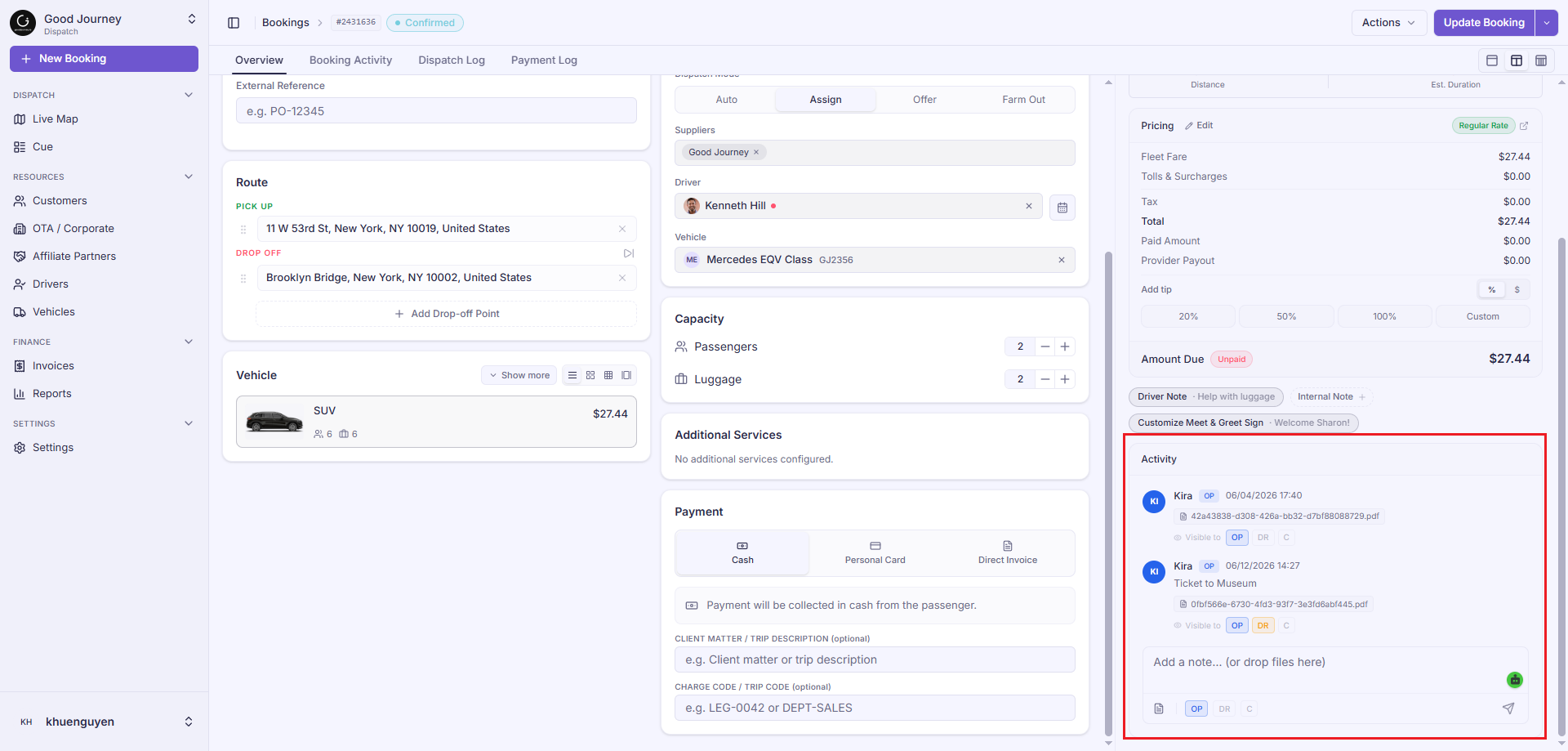1568x751 pixels.
Task: Expand vehicle list with Show more
Action: [x=519, y=375]
